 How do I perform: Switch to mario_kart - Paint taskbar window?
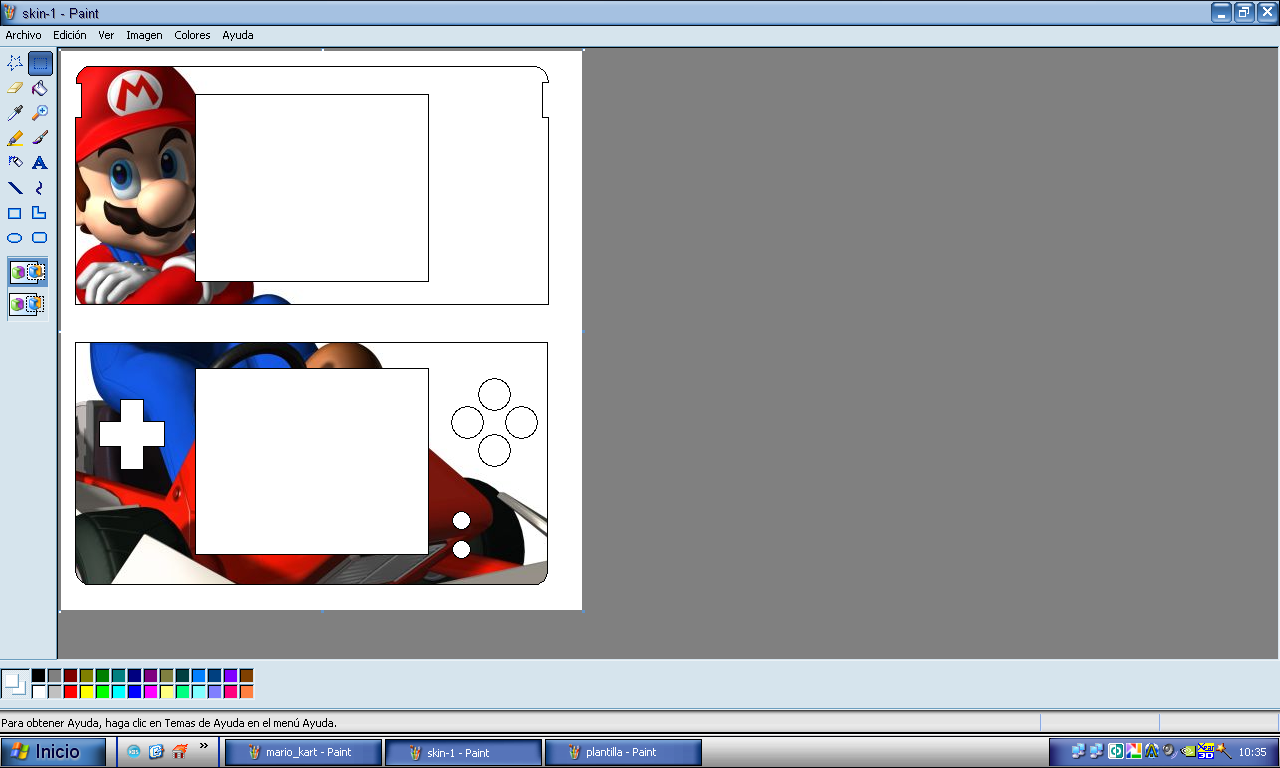(303, 752)
